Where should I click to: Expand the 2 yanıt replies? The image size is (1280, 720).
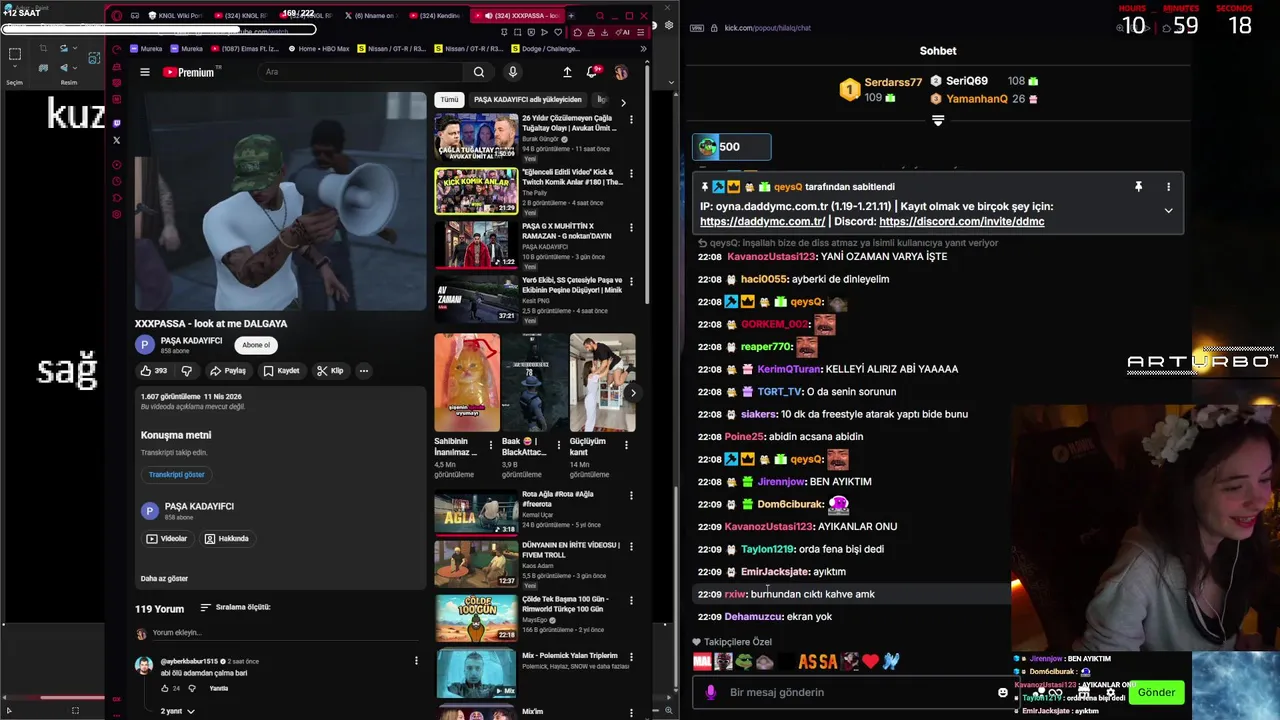[x=177, y=711]
